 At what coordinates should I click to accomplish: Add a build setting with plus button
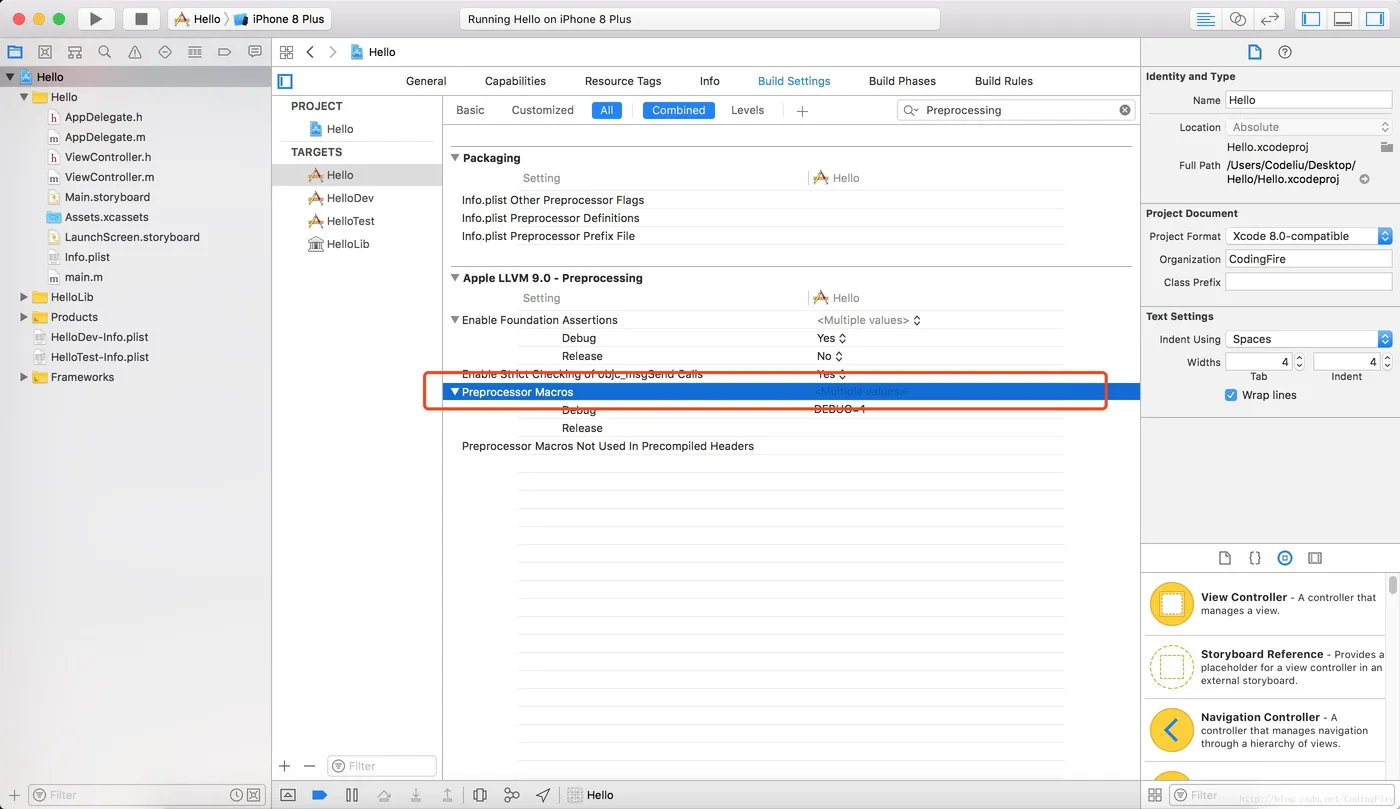(x=802, y=111)
